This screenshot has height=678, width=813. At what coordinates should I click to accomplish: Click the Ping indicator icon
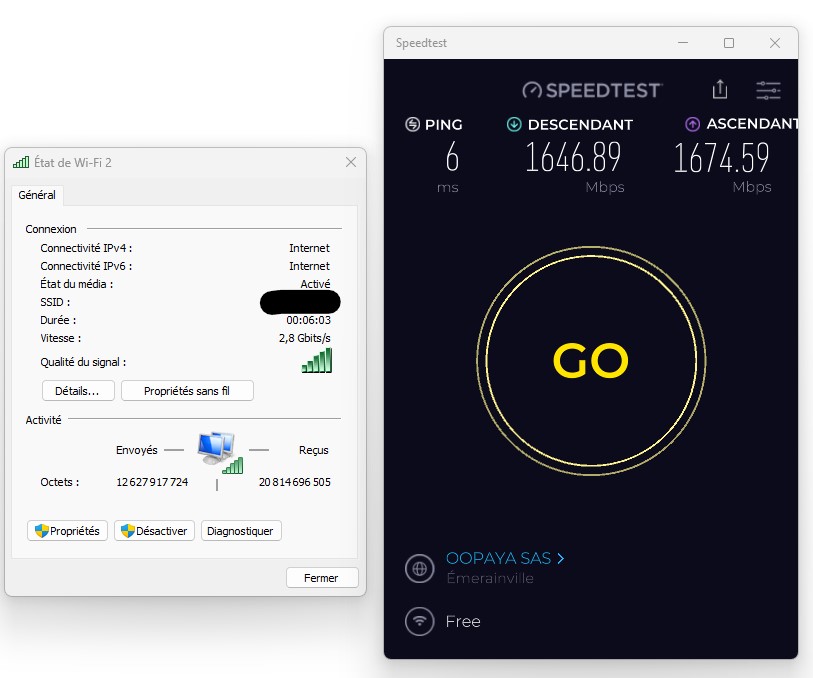click(412, 125)
